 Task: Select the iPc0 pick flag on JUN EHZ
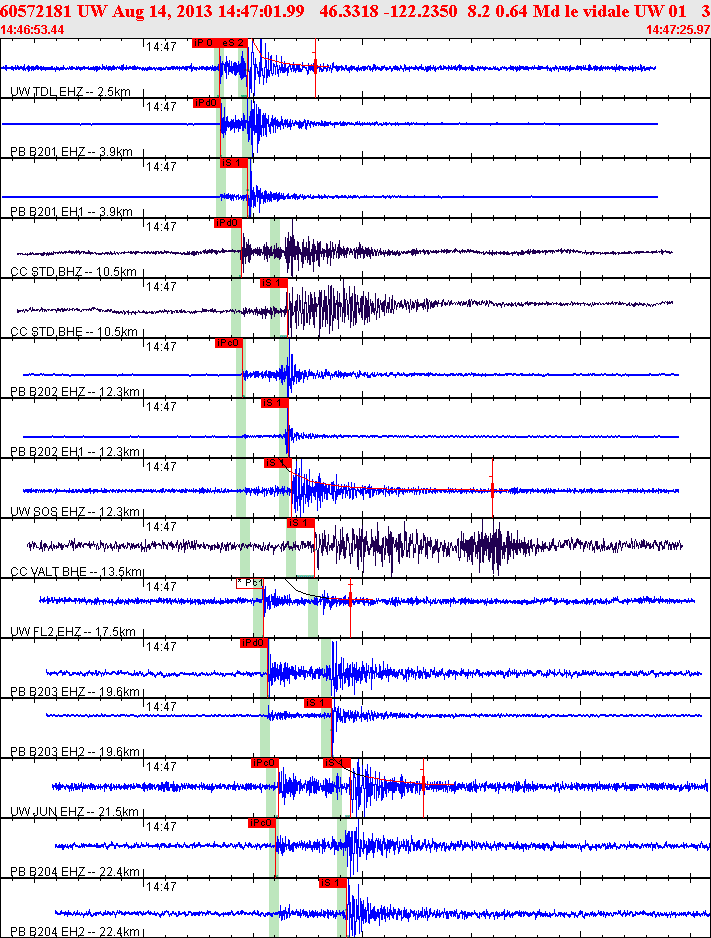point(265,763)
